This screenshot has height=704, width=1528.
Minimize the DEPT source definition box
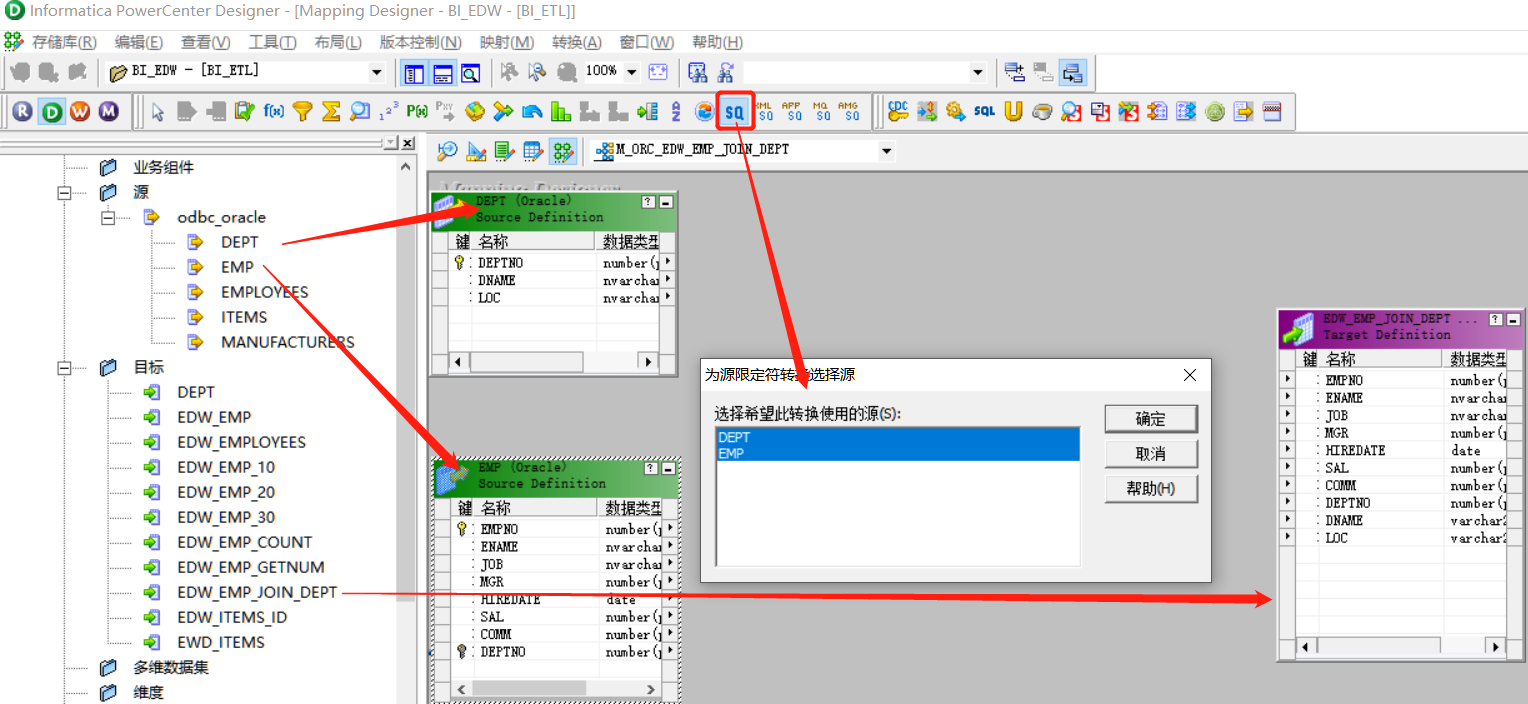pyautogui.click(x=667, y=201)
